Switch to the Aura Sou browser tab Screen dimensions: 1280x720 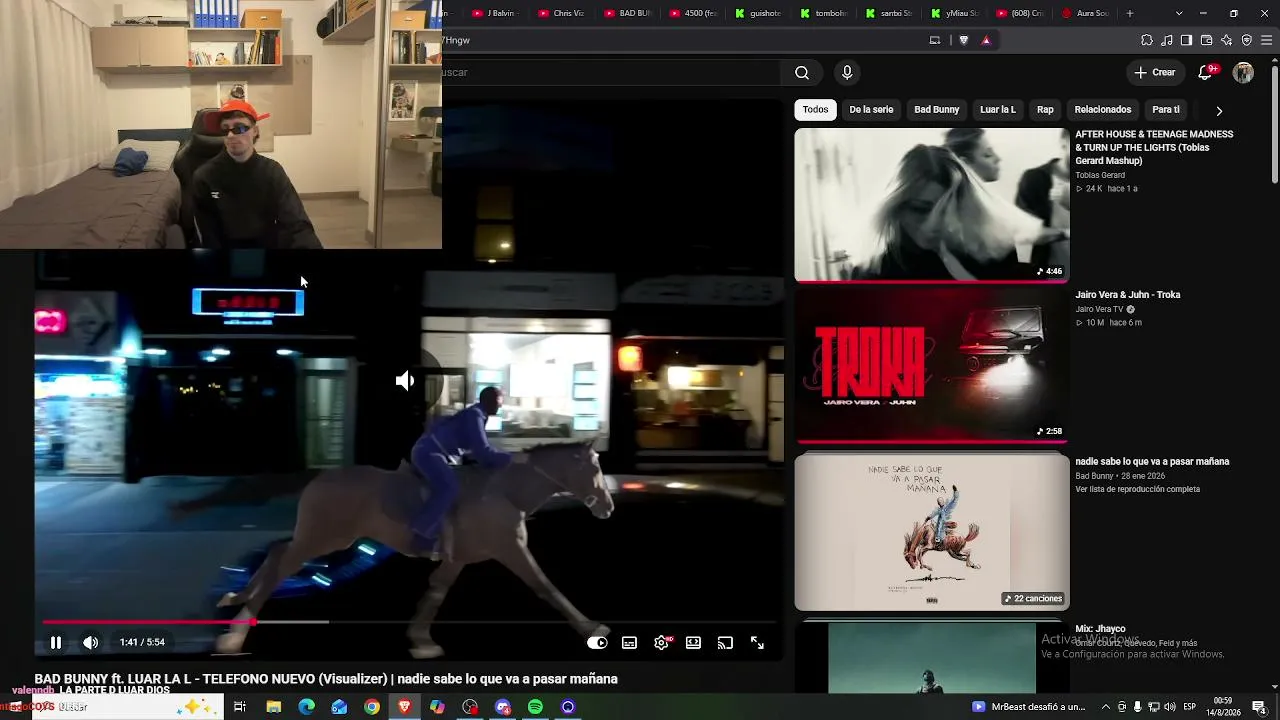[1086, 13]
